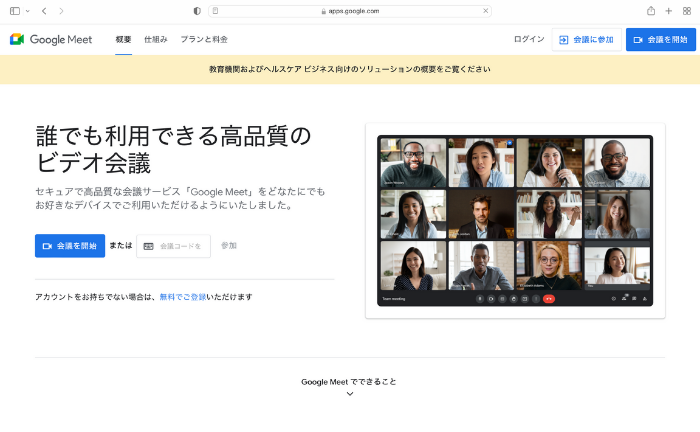This screenshot has height=432, width=700.
Task: Stop loading with the X in address bar
Action: (x=486, y=11)
